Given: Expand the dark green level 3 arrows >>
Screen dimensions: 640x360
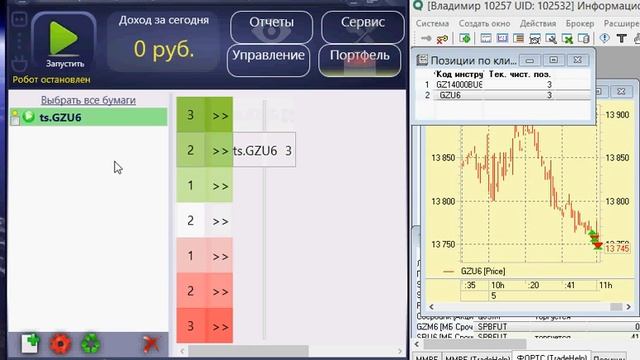Looking at the screenshot, I should [219, 116].
